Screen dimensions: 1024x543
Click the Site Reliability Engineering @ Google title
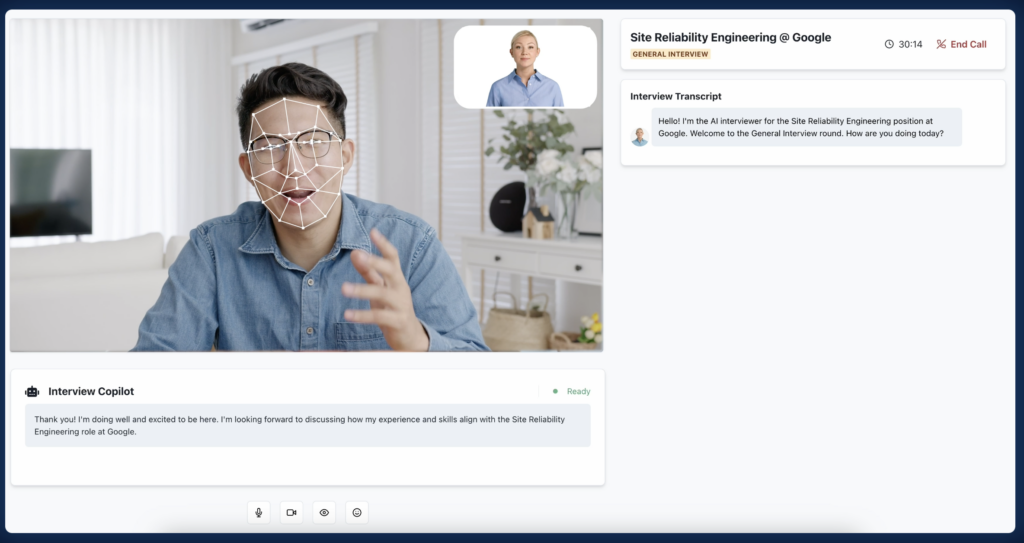pos(730,37)
